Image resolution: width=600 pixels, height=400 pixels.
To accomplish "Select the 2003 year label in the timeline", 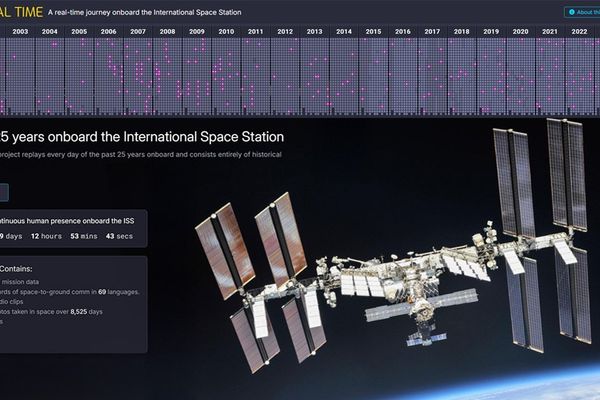I will (x=20, y=32).
